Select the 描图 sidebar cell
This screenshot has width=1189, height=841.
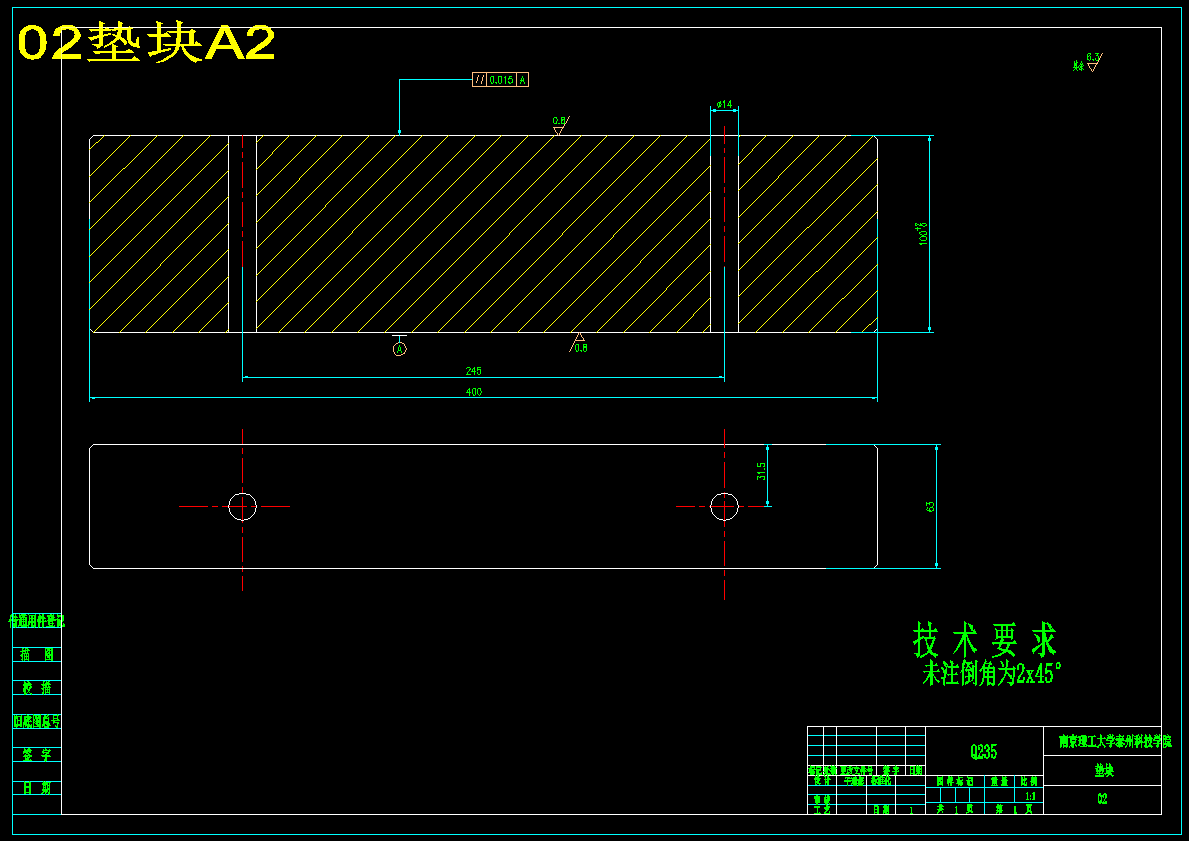pos(36,654)
